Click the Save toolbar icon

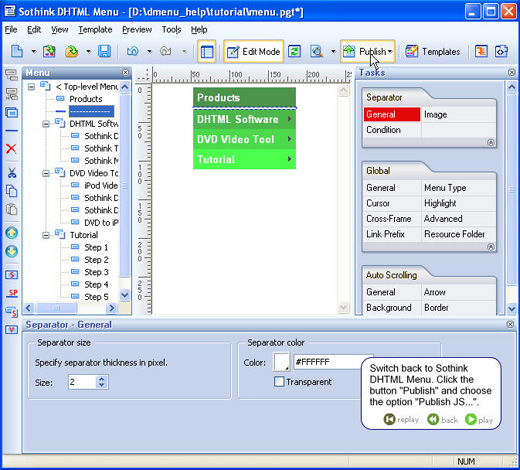coord(104,51)
